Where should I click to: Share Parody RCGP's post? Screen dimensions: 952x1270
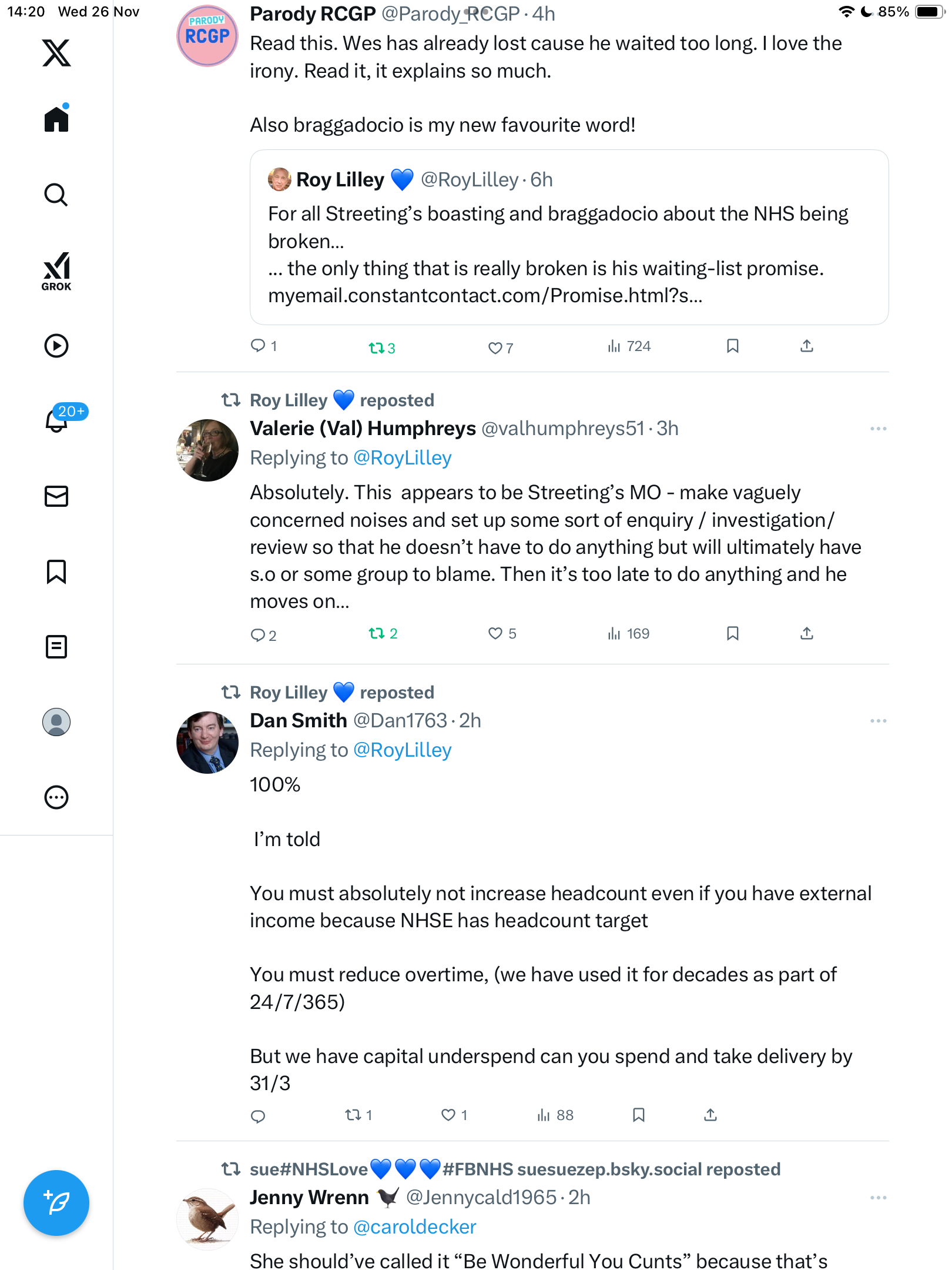[x=807, y=346]
